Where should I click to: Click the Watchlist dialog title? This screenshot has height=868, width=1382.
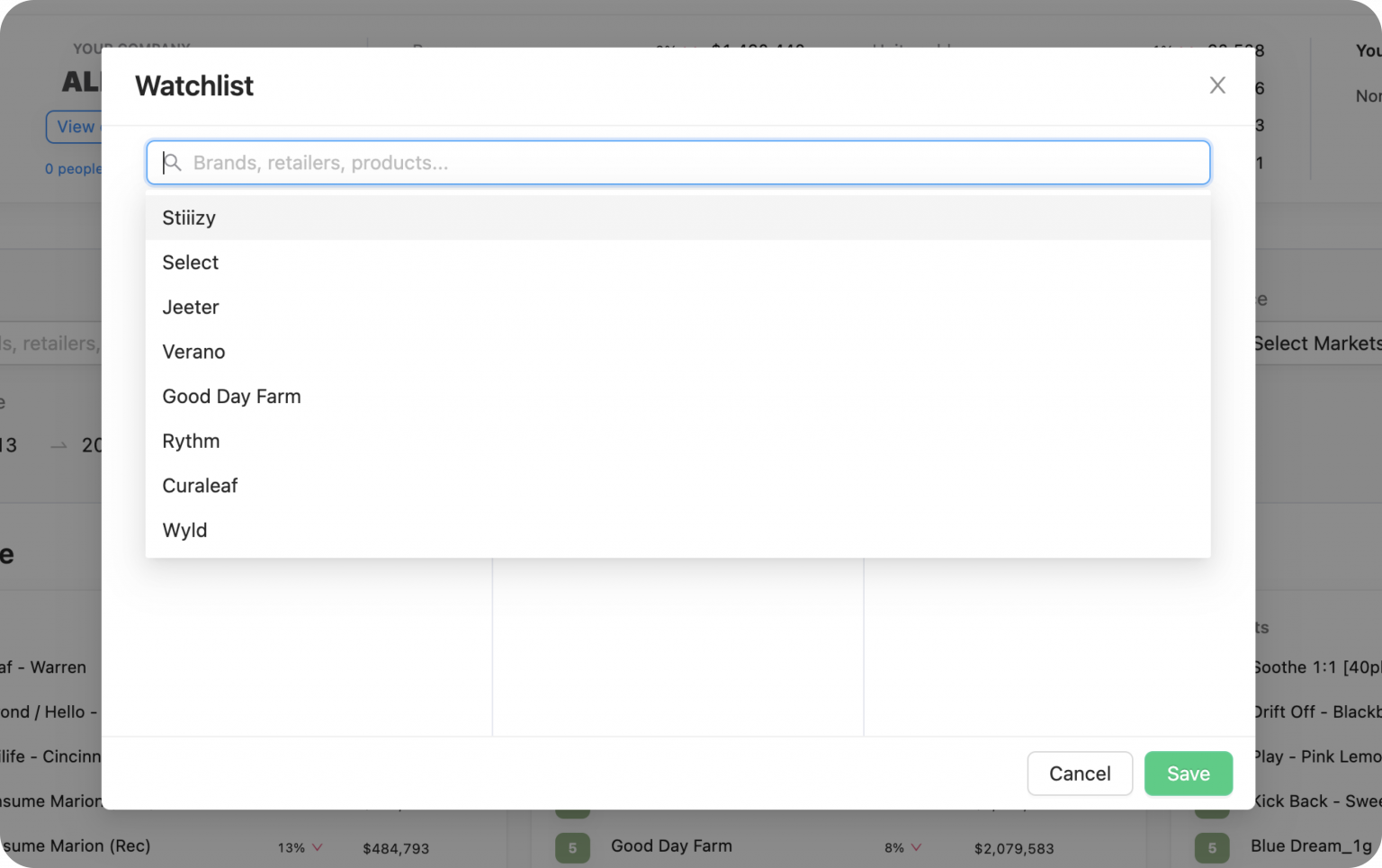[x=194, y=85]
